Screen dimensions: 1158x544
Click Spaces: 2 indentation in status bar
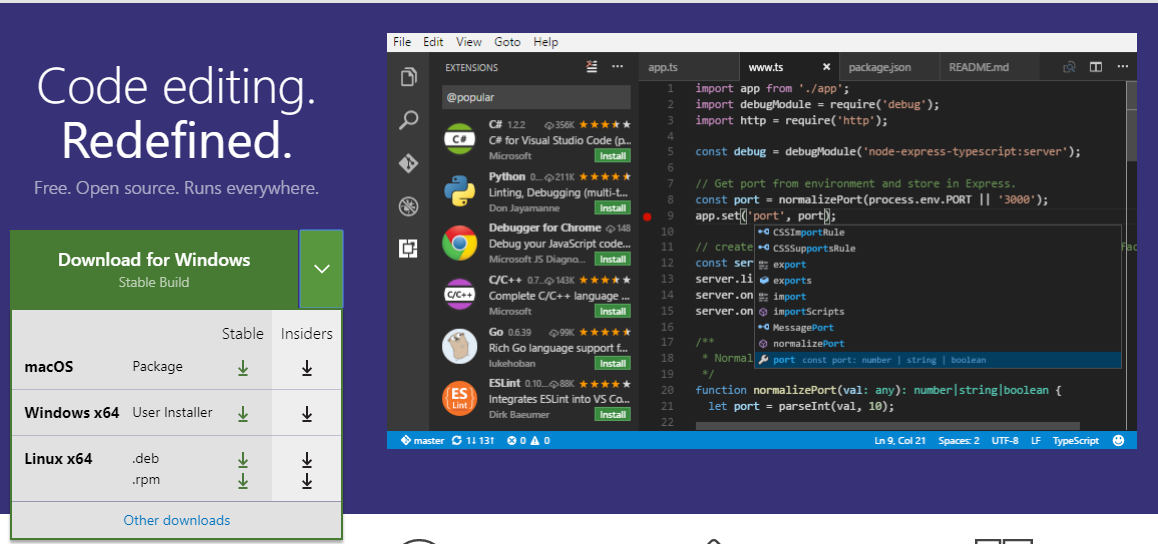coord(959,441)
